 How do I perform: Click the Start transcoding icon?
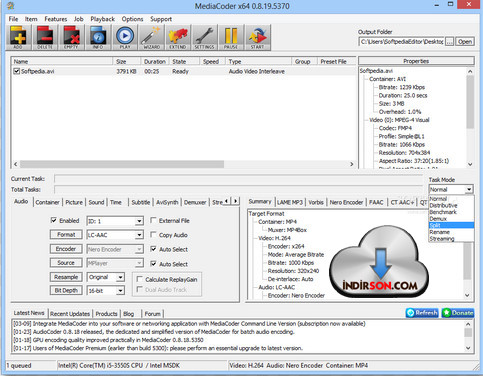[257, 37]
